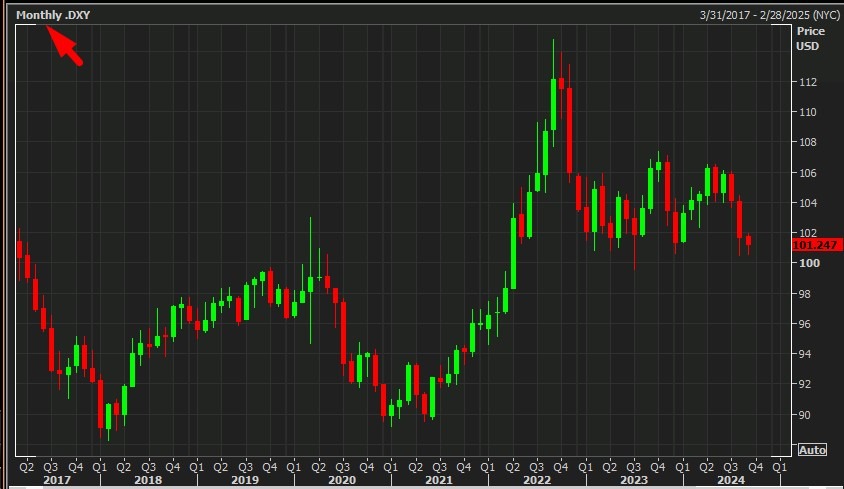Screen dimensions: 844x489
Task: Click the Price USD axis heading
Action: click(x=810, y=38)
